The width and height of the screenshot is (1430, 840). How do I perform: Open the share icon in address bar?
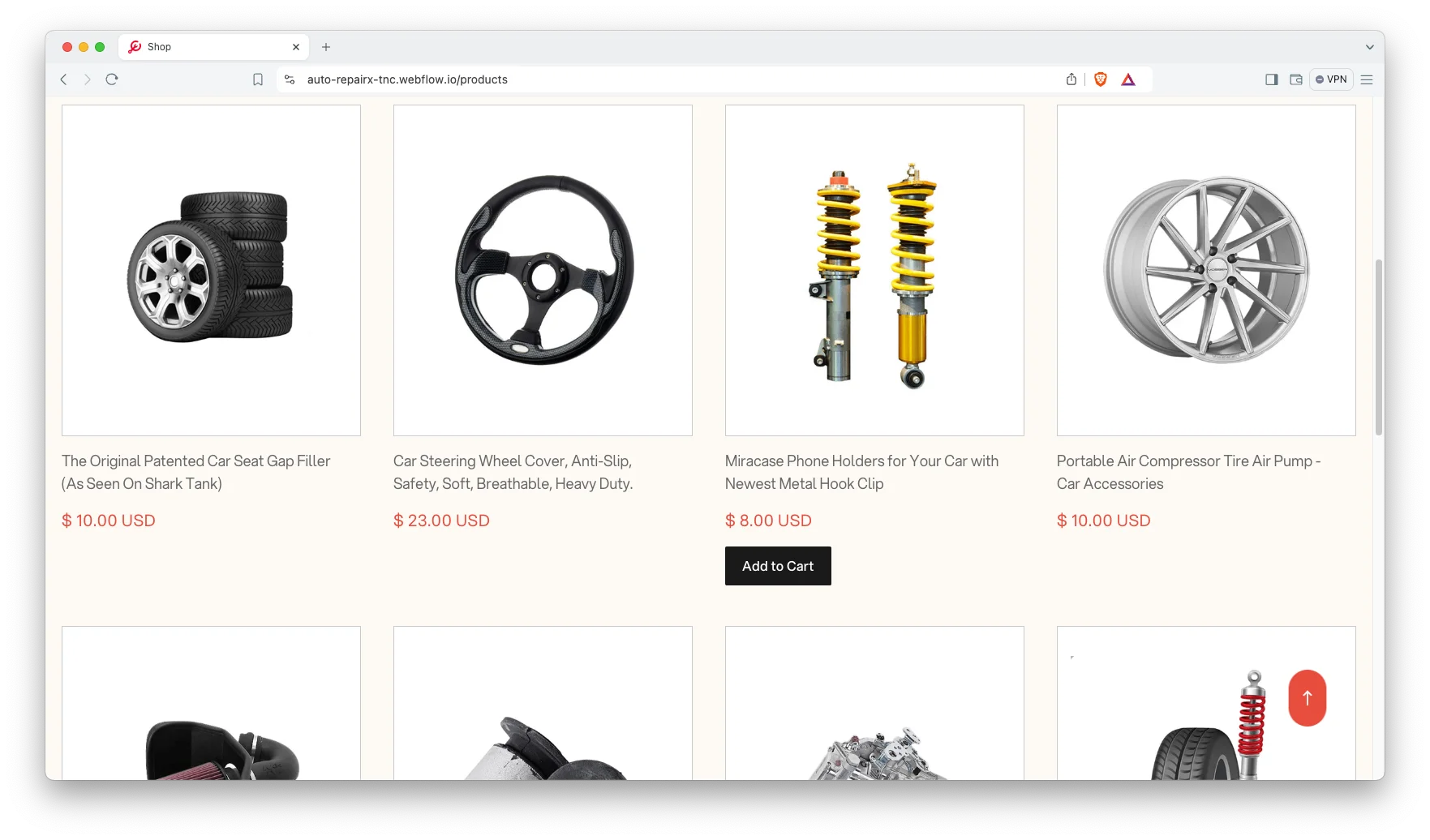pyautogui.click(x=1071, y=79)
